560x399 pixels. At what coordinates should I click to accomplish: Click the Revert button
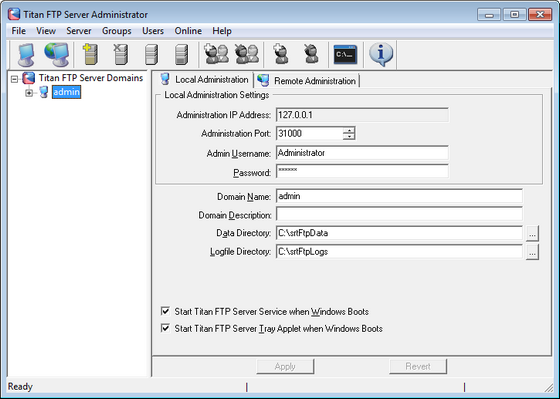[x=418, y=366]
